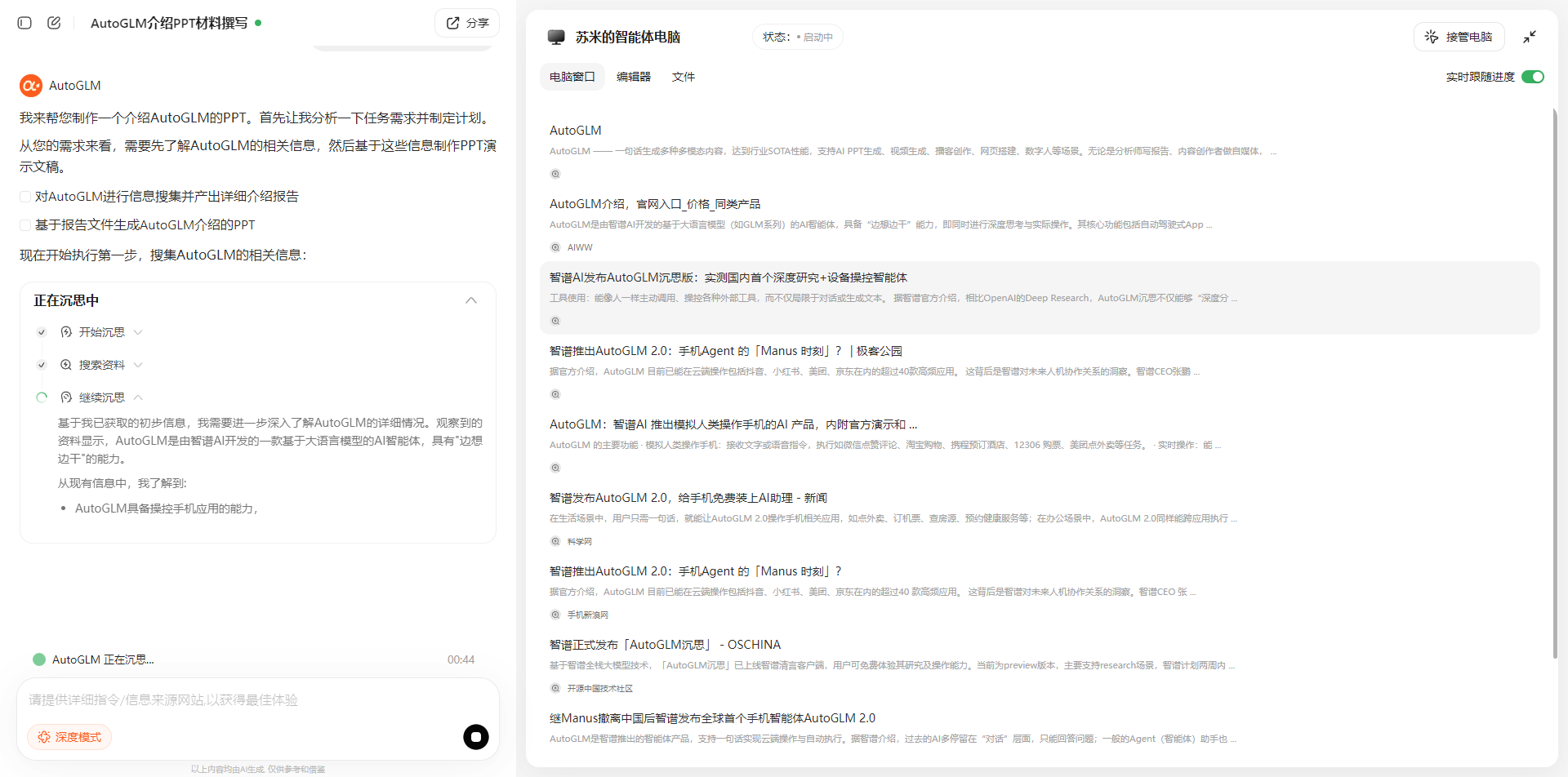Click the AIWW source label
The width and height of the screenshot is (1568, 777).
[580, 247]
